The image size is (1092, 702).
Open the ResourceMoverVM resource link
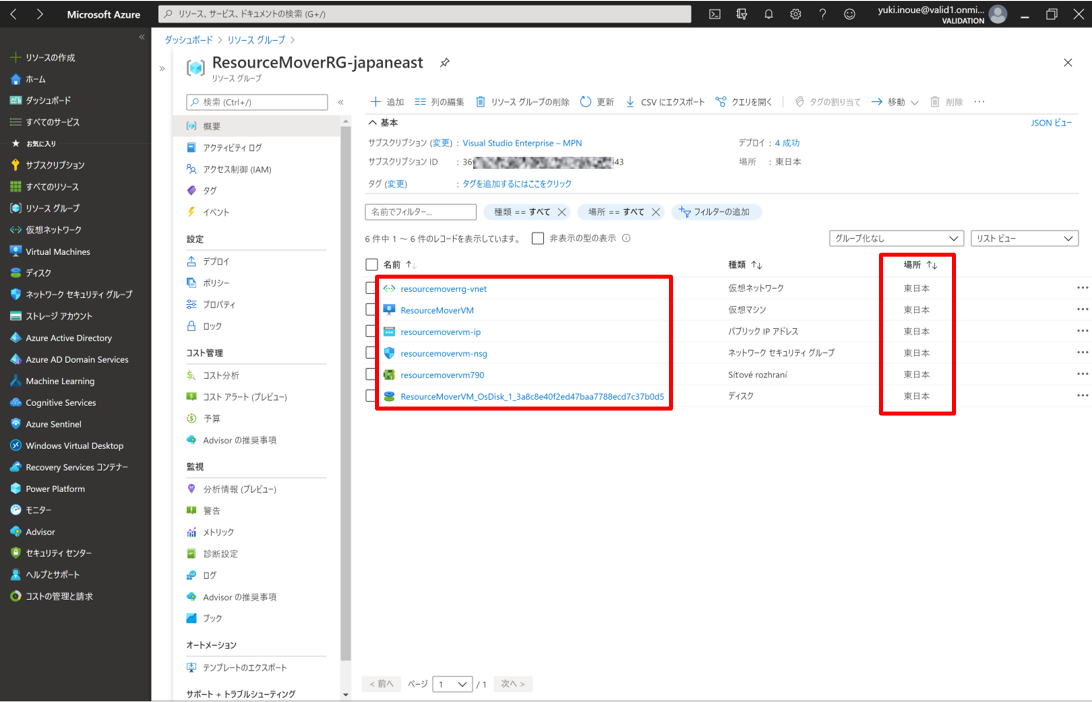pos(437,310)
